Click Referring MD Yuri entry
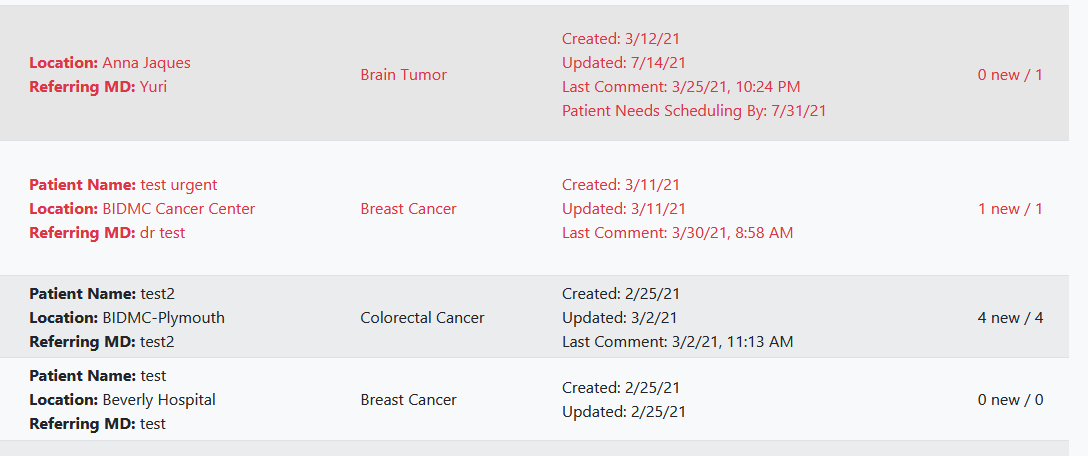The width and height of the screenshot is (1088, 456). tap(98, 87)
